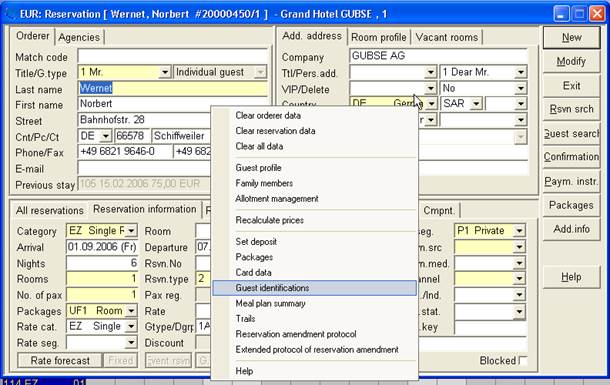Expand the Title dropdown showing 1 Mr.

(x=165, y=72)
